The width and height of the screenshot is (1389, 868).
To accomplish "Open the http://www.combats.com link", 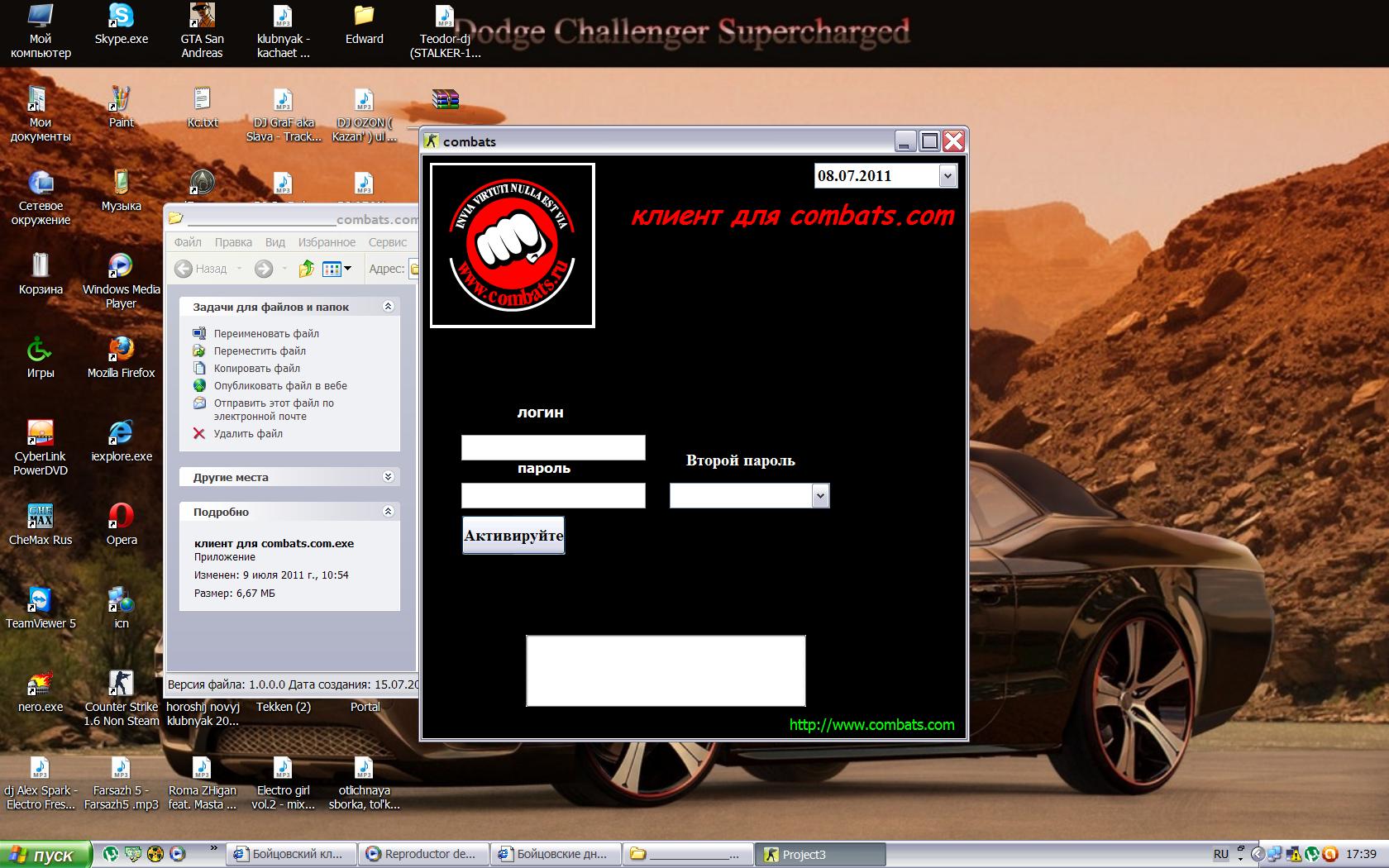I will [871, 725].
